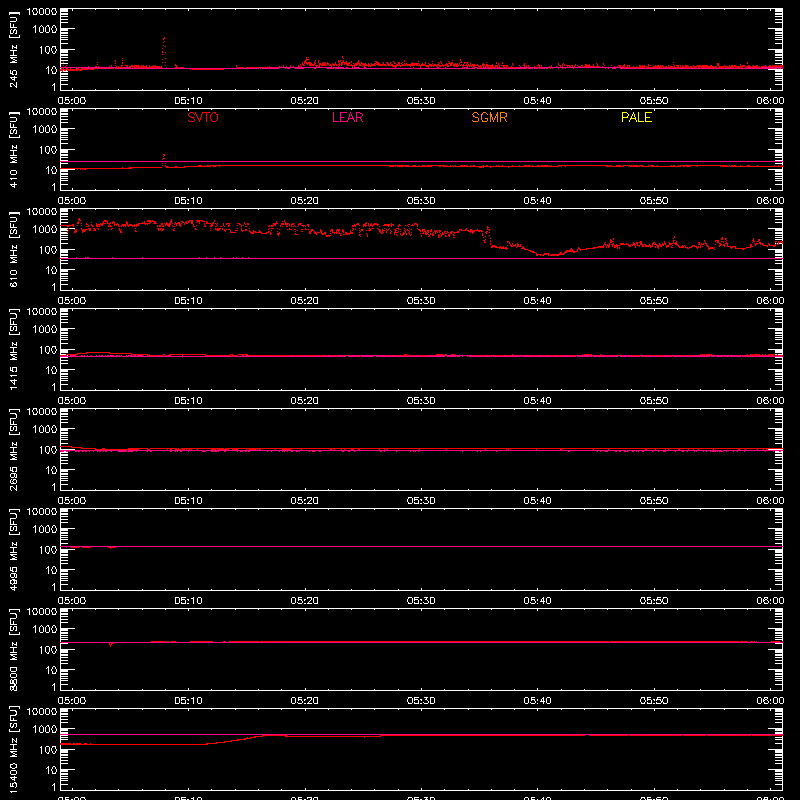
Task: Select the 610 MHz [SFU] axis label
Action: [x=13, y=249]
